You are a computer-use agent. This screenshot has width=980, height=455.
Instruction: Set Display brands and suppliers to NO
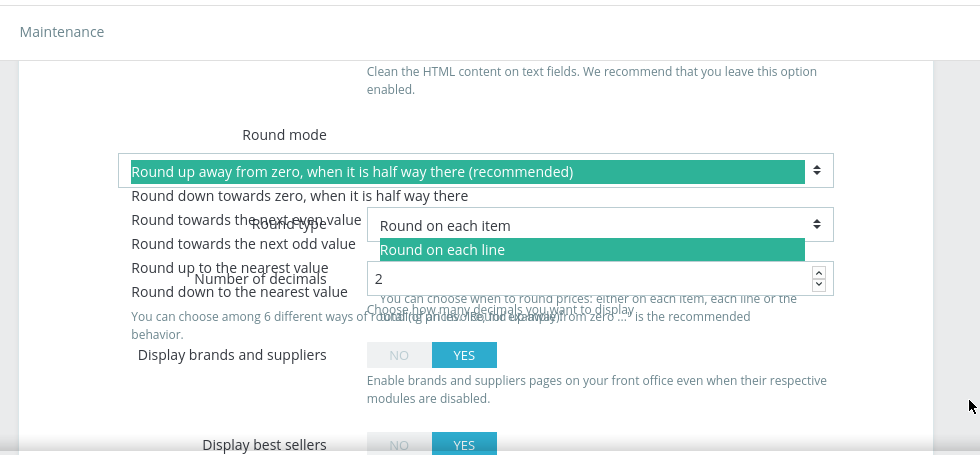399,355
